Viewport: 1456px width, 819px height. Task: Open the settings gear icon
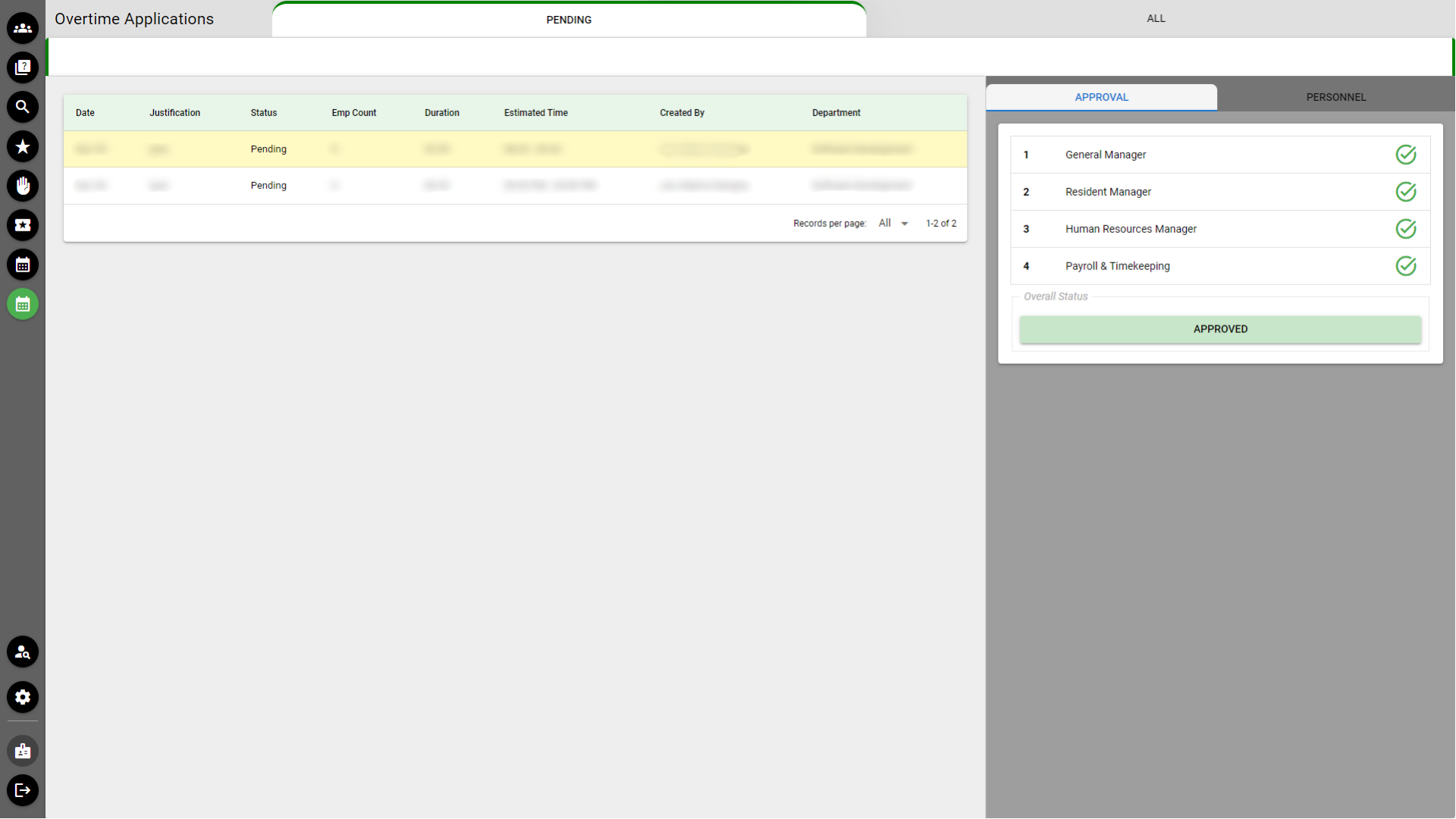pyautogui.click(x=23, y=697)
